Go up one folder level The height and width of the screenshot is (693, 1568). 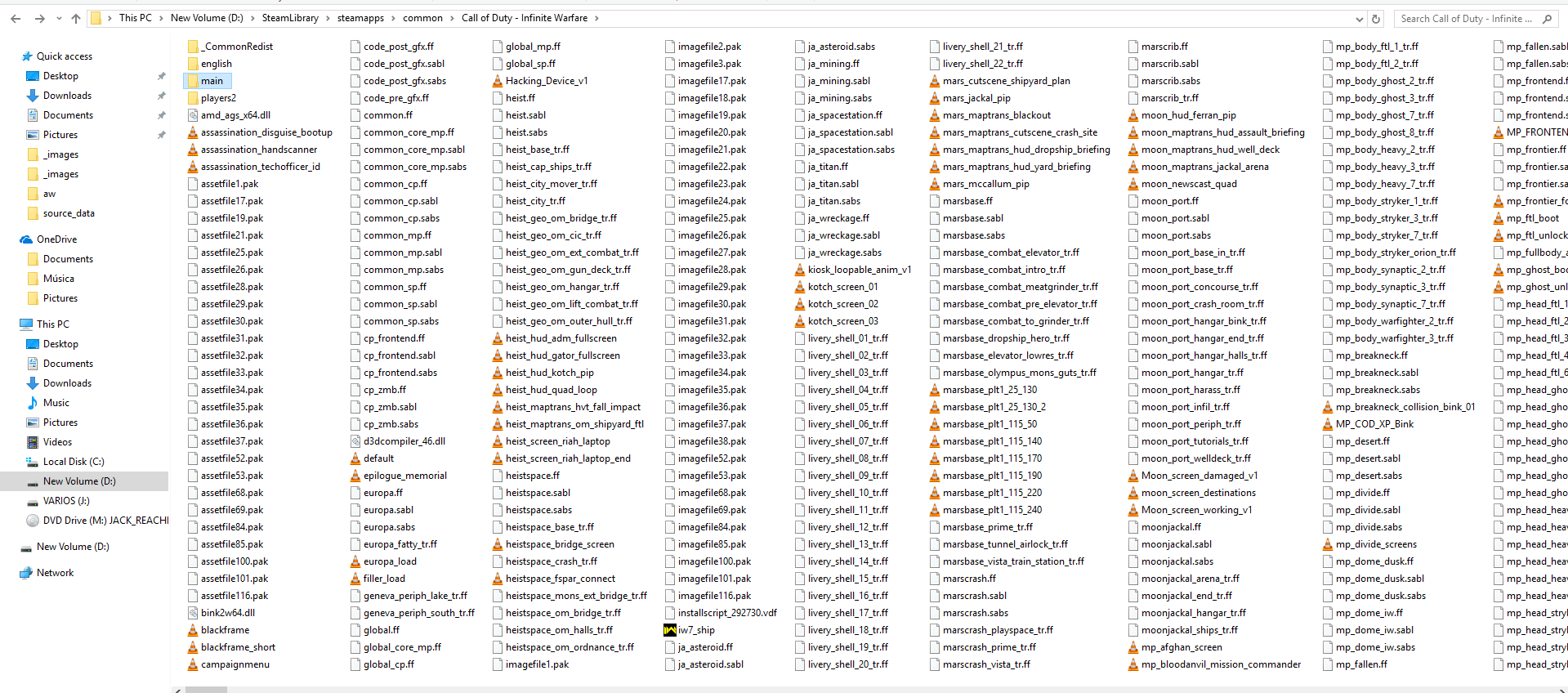pos(76,18)
